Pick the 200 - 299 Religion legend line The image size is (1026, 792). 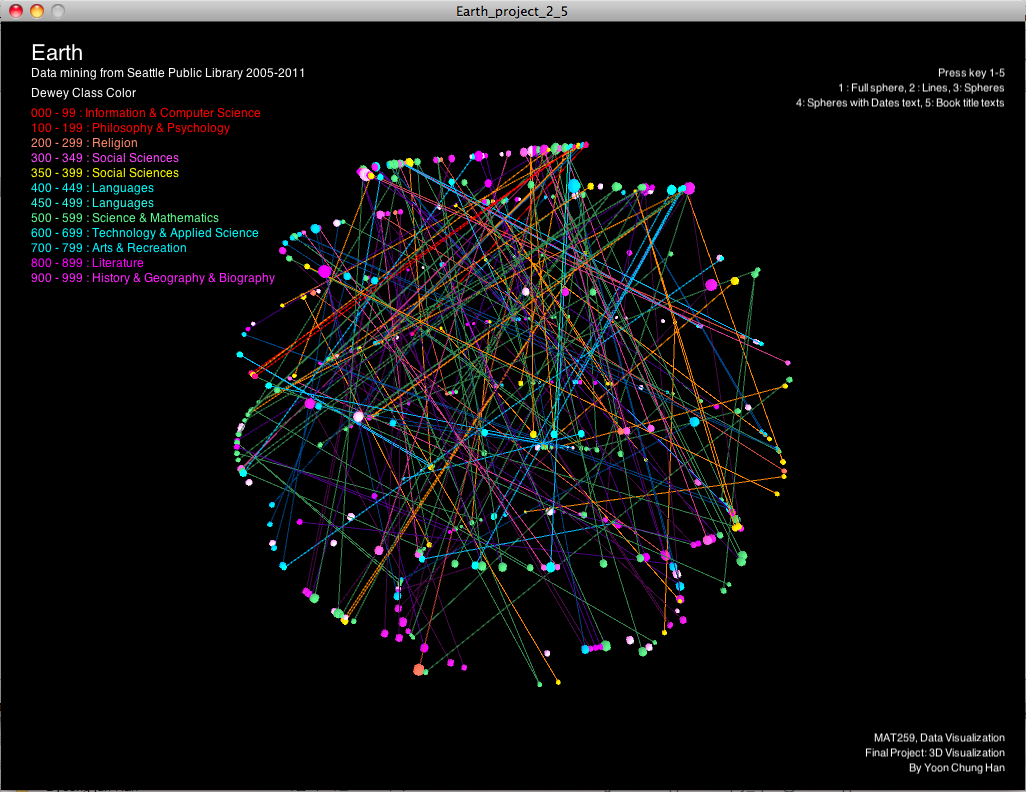click(x=84, y=143)
